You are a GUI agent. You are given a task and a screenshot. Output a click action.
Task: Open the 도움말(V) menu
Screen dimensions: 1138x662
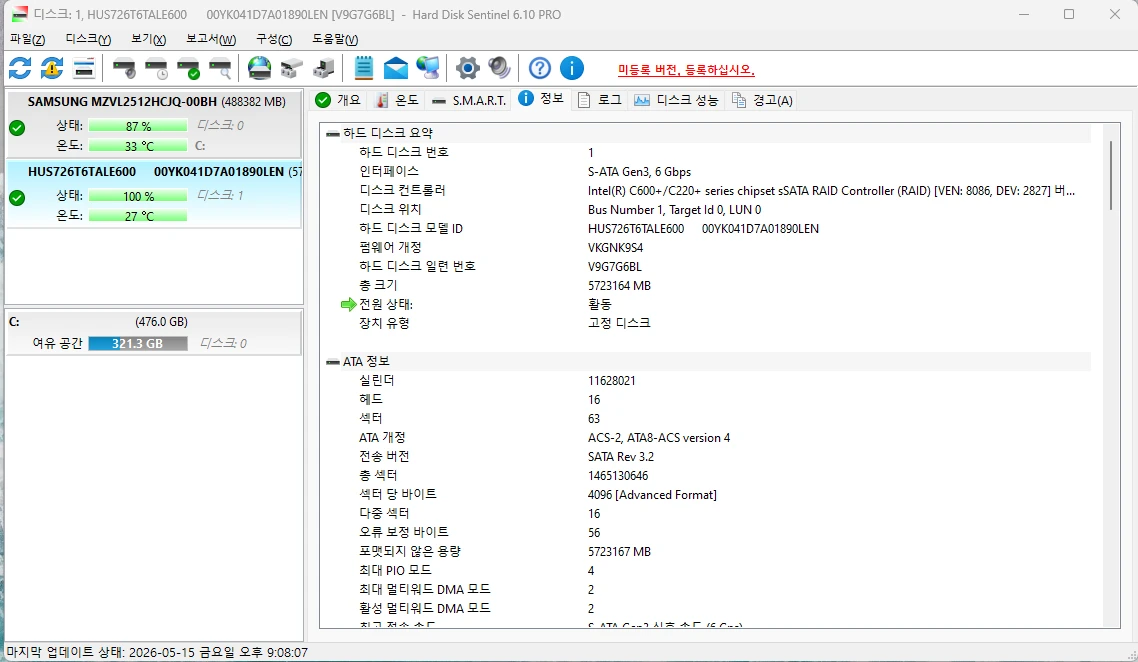(x=335, y=39)
